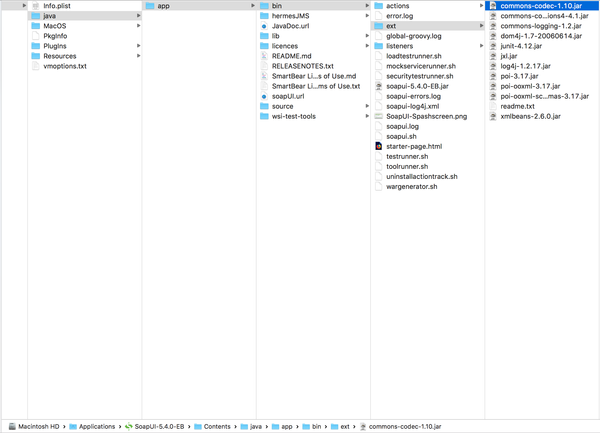
Task: Expand the hermesJMS folder arrow
Action: coord(367,16)
